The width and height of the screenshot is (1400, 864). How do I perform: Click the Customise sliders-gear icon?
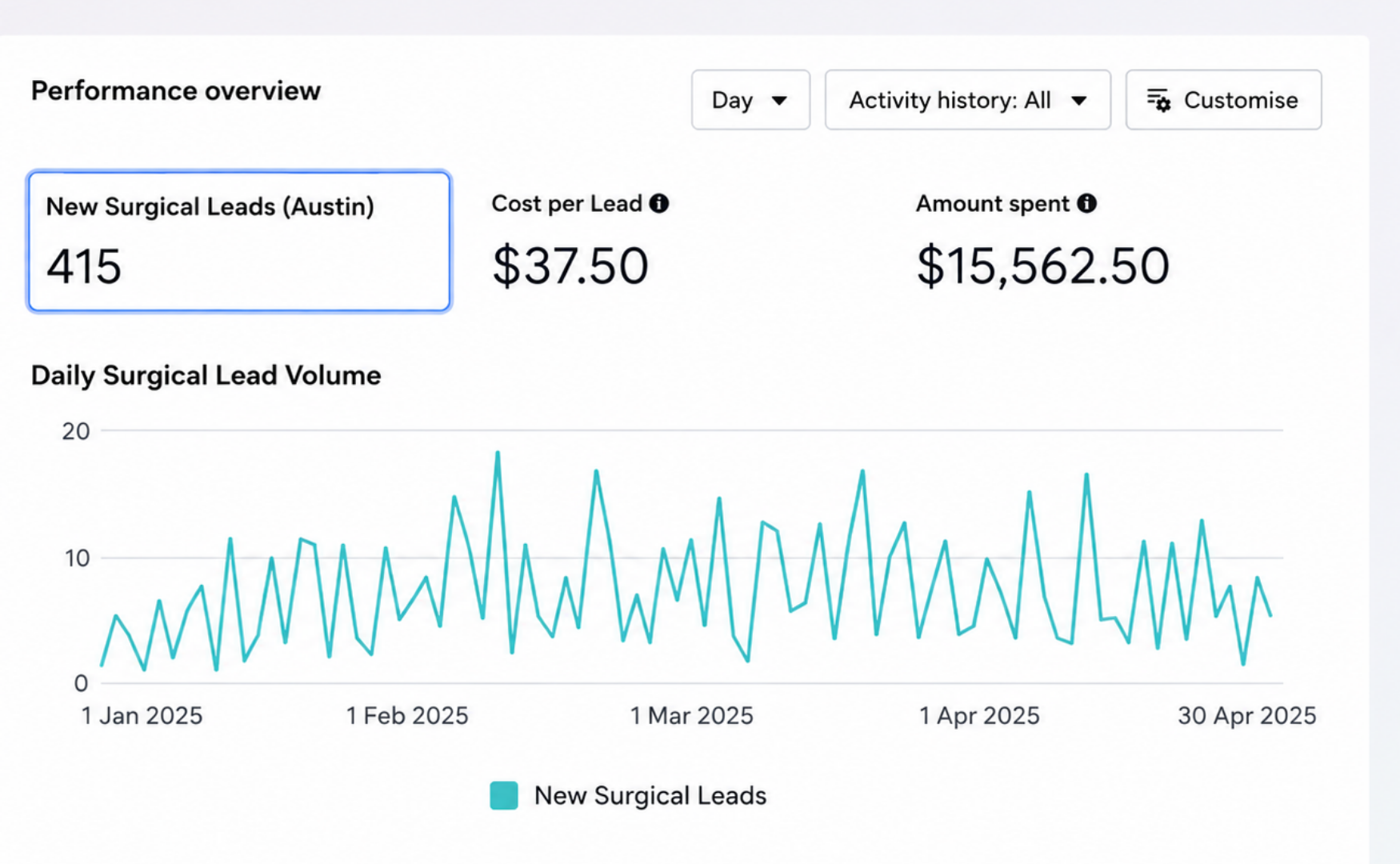click(1158, 100)
